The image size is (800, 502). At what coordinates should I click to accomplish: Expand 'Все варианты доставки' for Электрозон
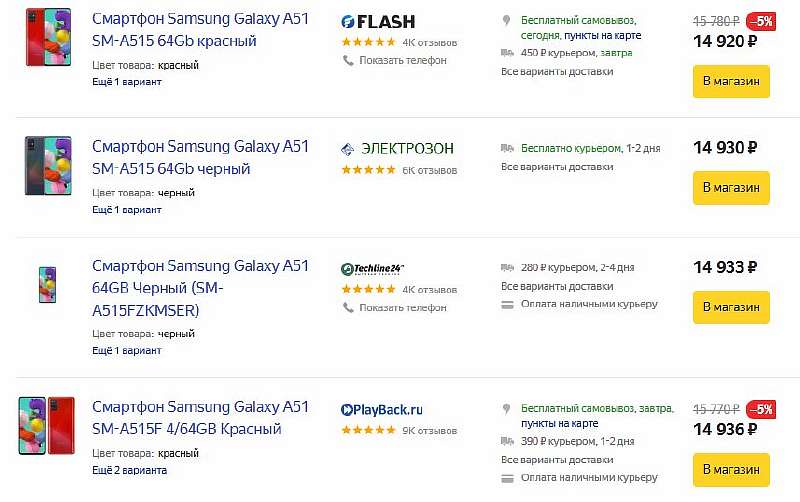tap(557, 167)
